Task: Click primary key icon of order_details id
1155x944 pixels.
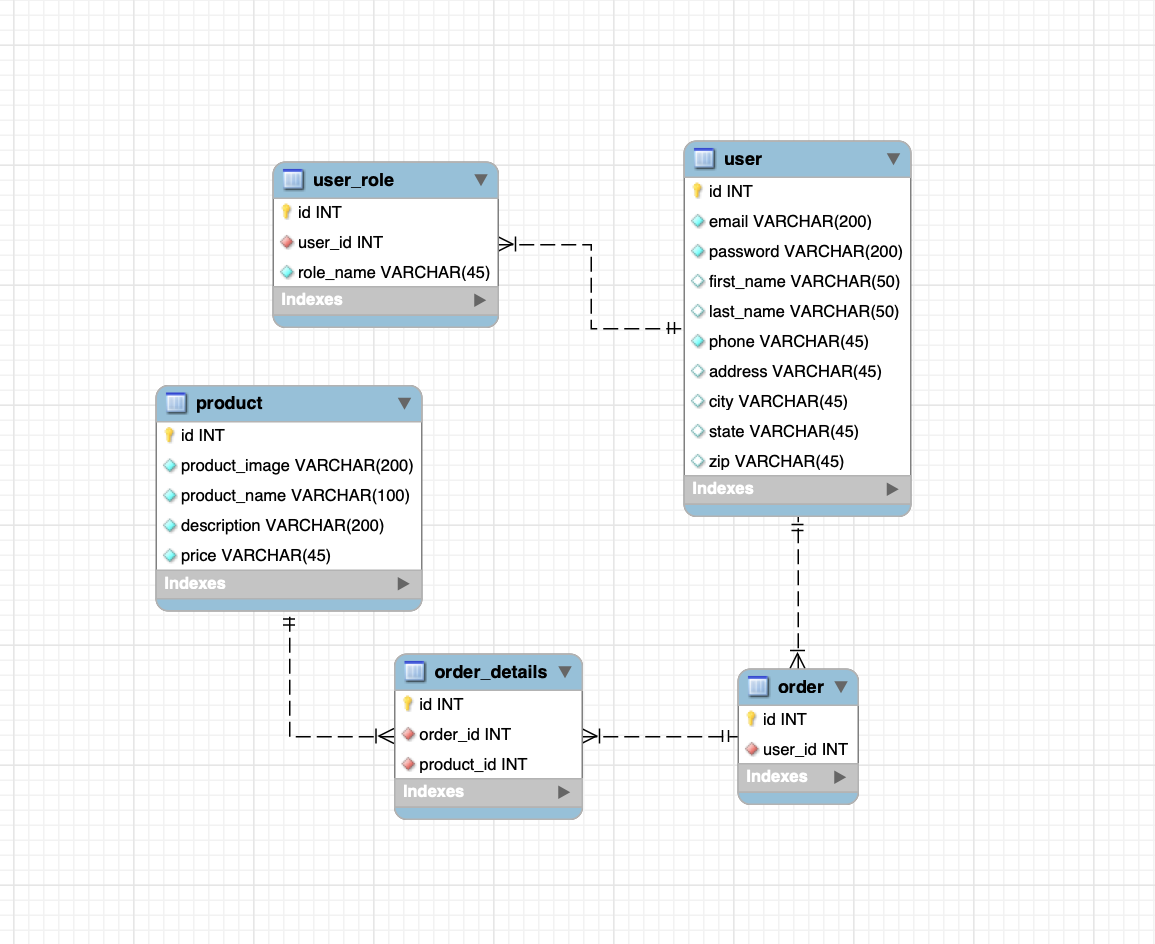Action: tap(408, 704)
